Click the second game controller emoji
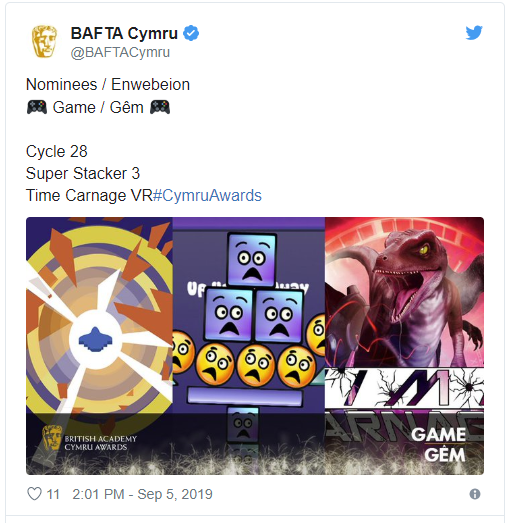Screen dimensions: 512x523 pyautogui.click(x=160, y=107)
